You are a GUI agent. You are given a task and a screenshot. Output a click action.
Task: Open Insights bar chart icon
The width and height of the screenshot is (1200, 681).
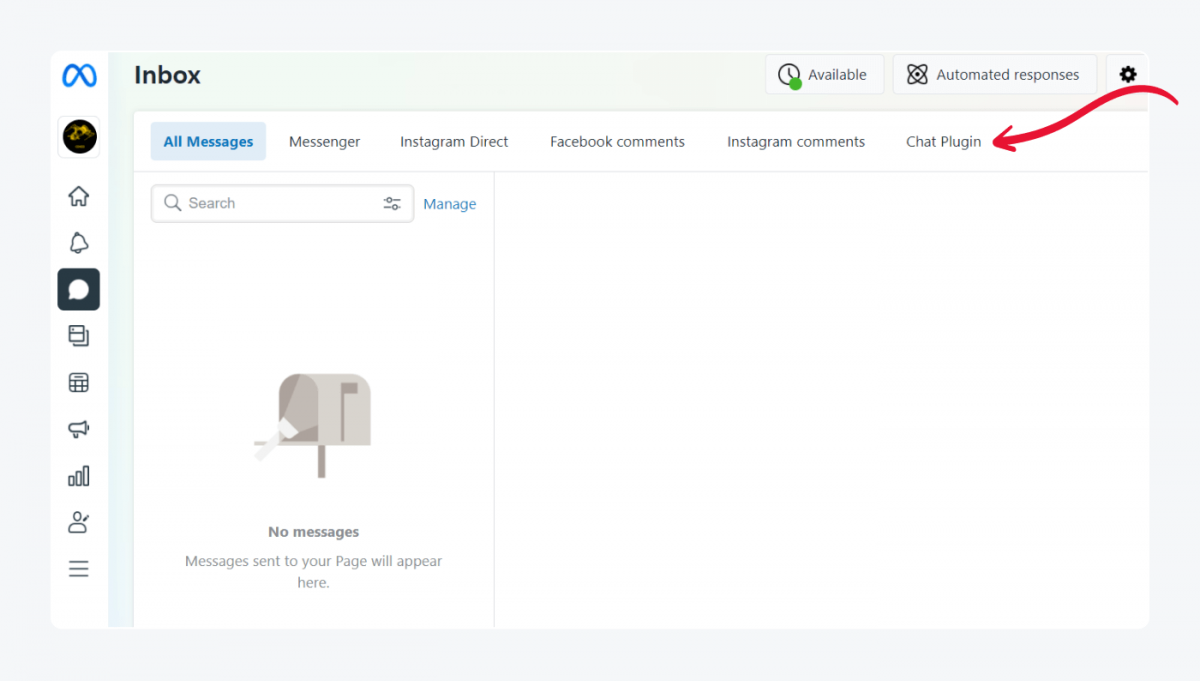point(79,476)
